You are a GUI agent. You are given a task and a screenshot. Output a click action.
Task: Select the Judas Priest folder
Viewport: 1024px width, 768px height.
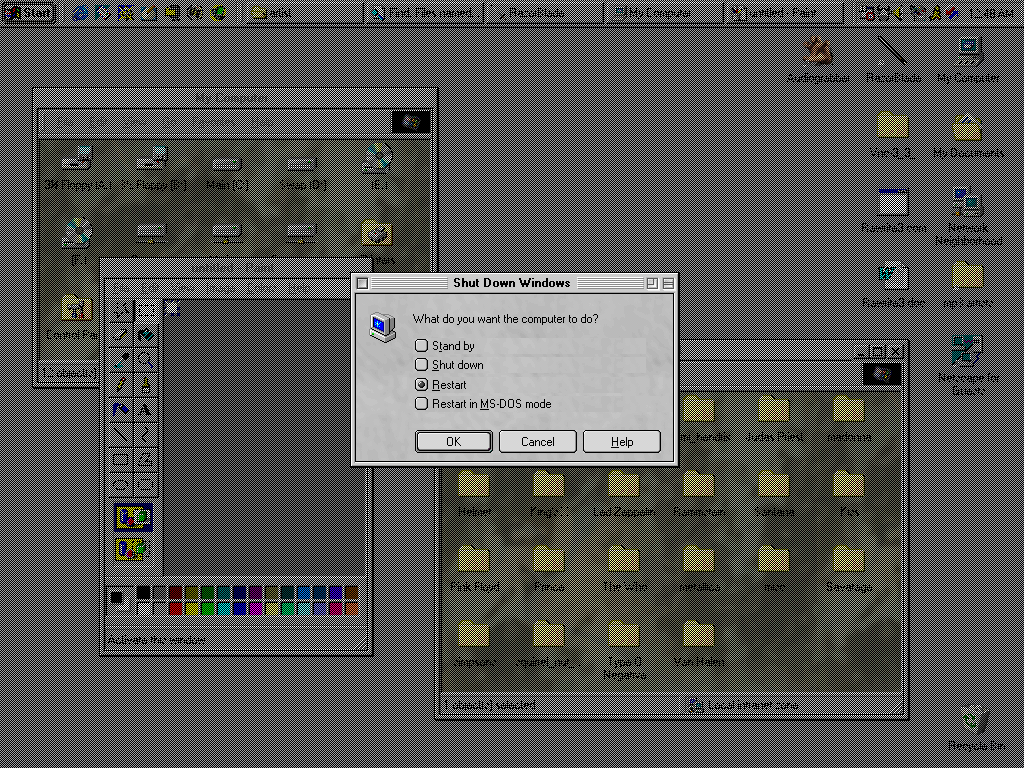click(x=774, y=419)
